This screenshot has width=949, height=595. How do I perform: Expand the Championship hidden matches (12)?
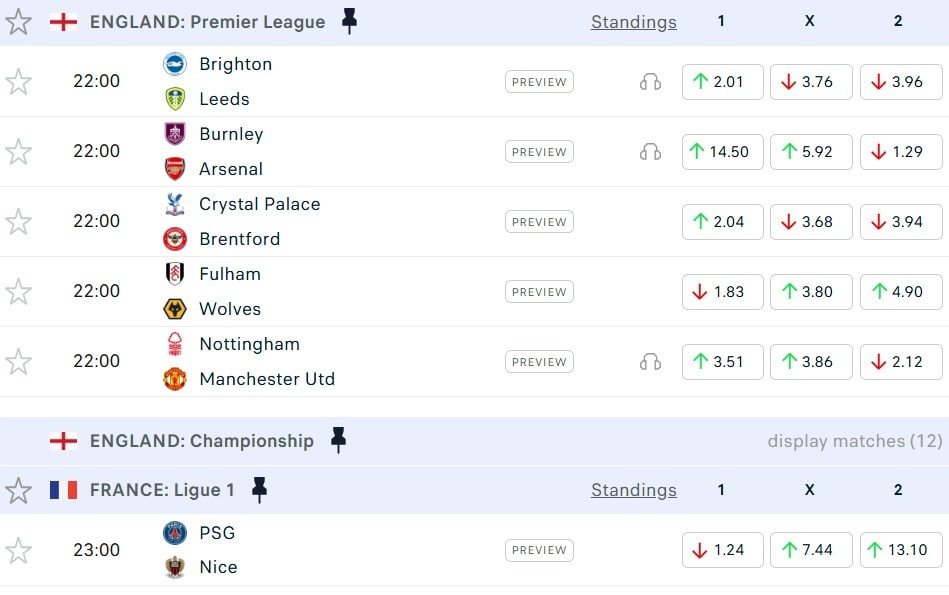(854, 441)
